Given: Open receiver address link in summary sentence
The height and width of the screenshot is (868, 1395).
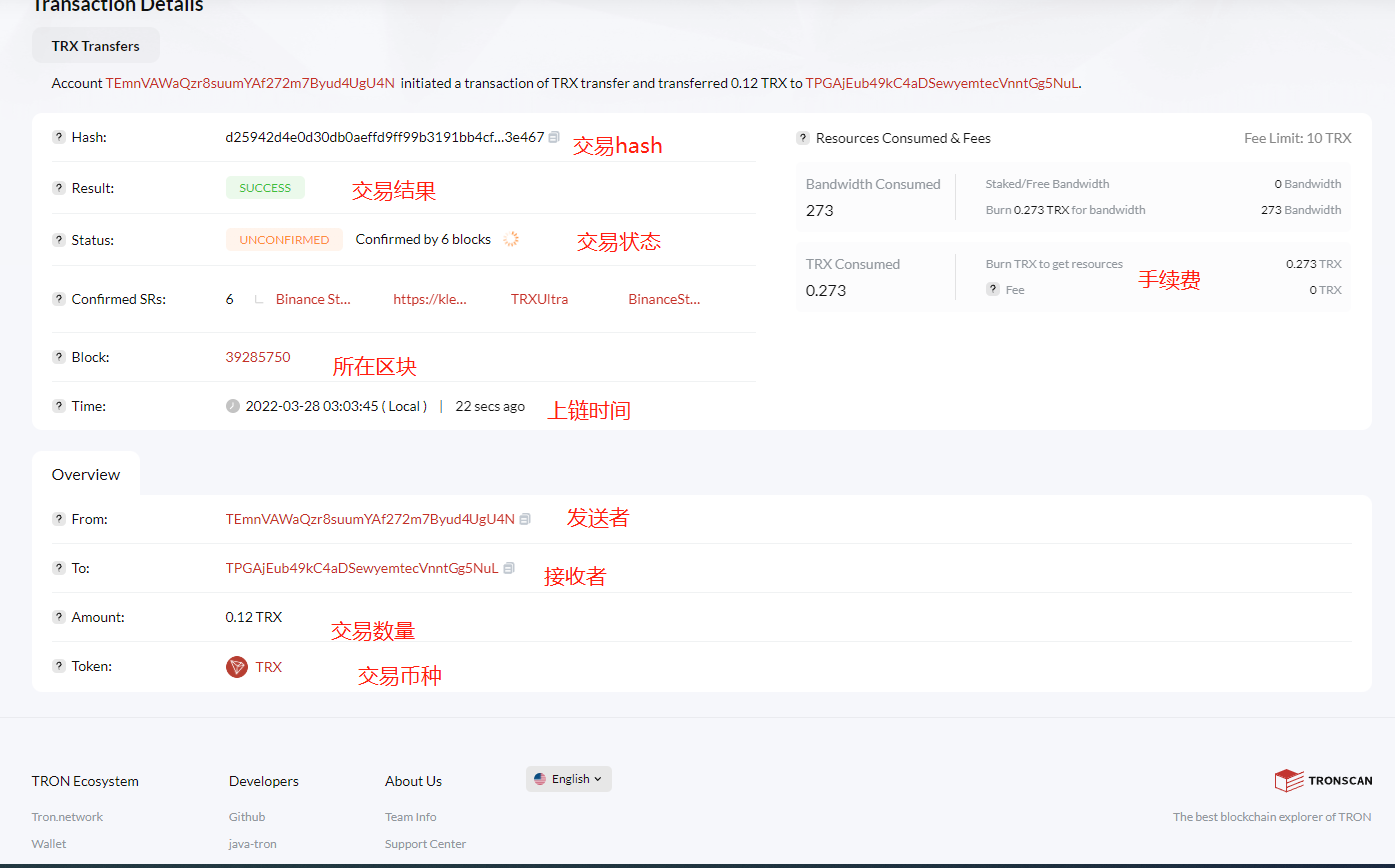Looking at the screenshot, I should (942, 83).
